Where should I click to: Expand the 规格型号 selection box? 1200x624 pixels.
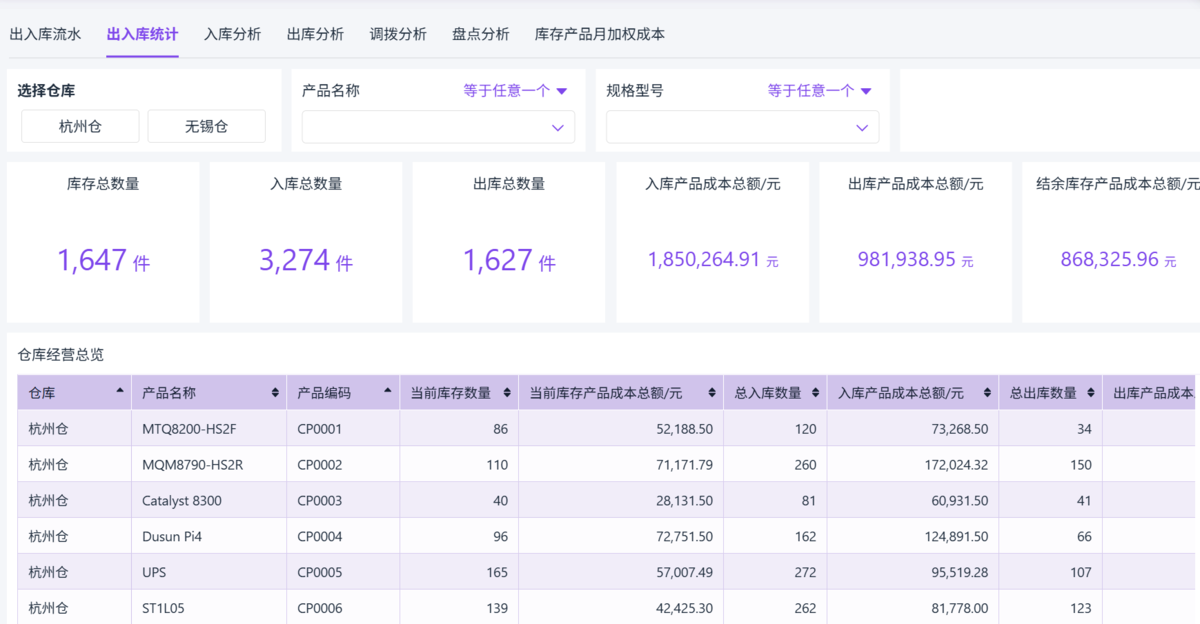(742, 127)
